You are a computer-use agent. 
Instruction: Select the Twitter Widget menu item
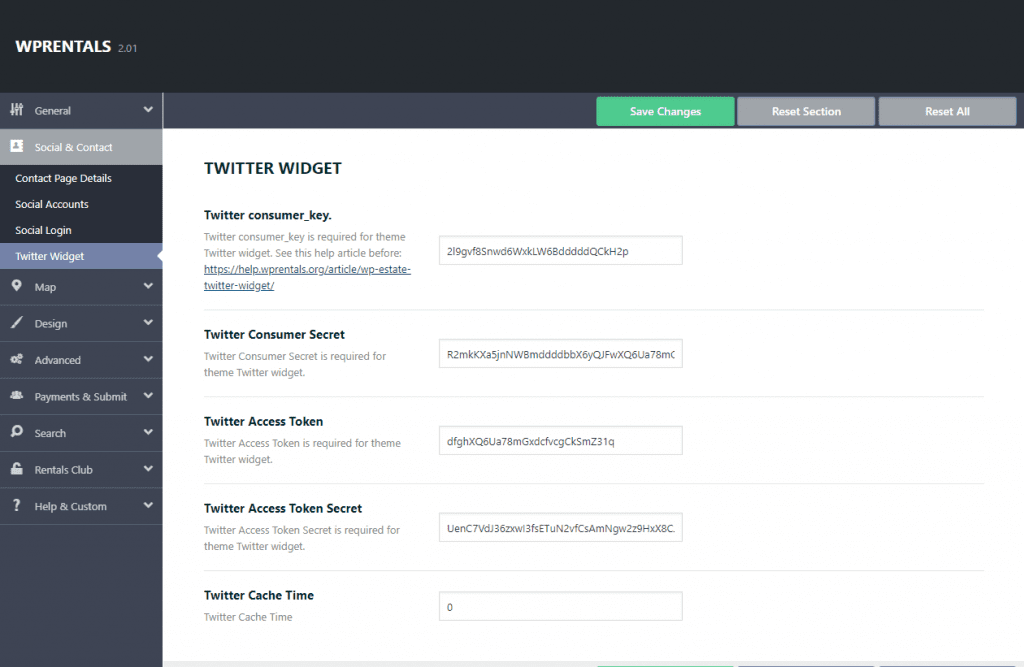pyautogui.click(x=81, y=256)
